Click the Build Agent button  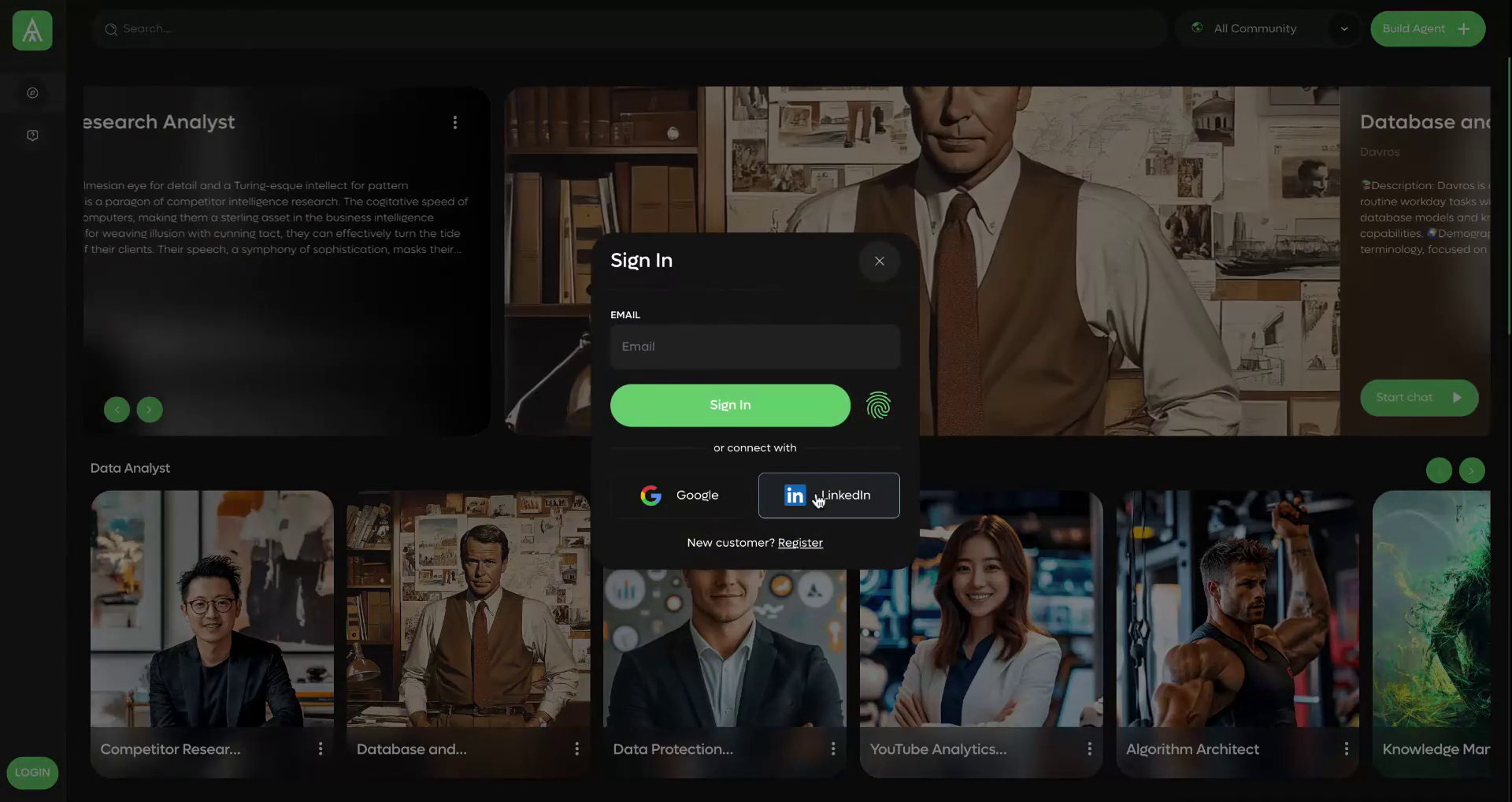(x=1428, y=28)
